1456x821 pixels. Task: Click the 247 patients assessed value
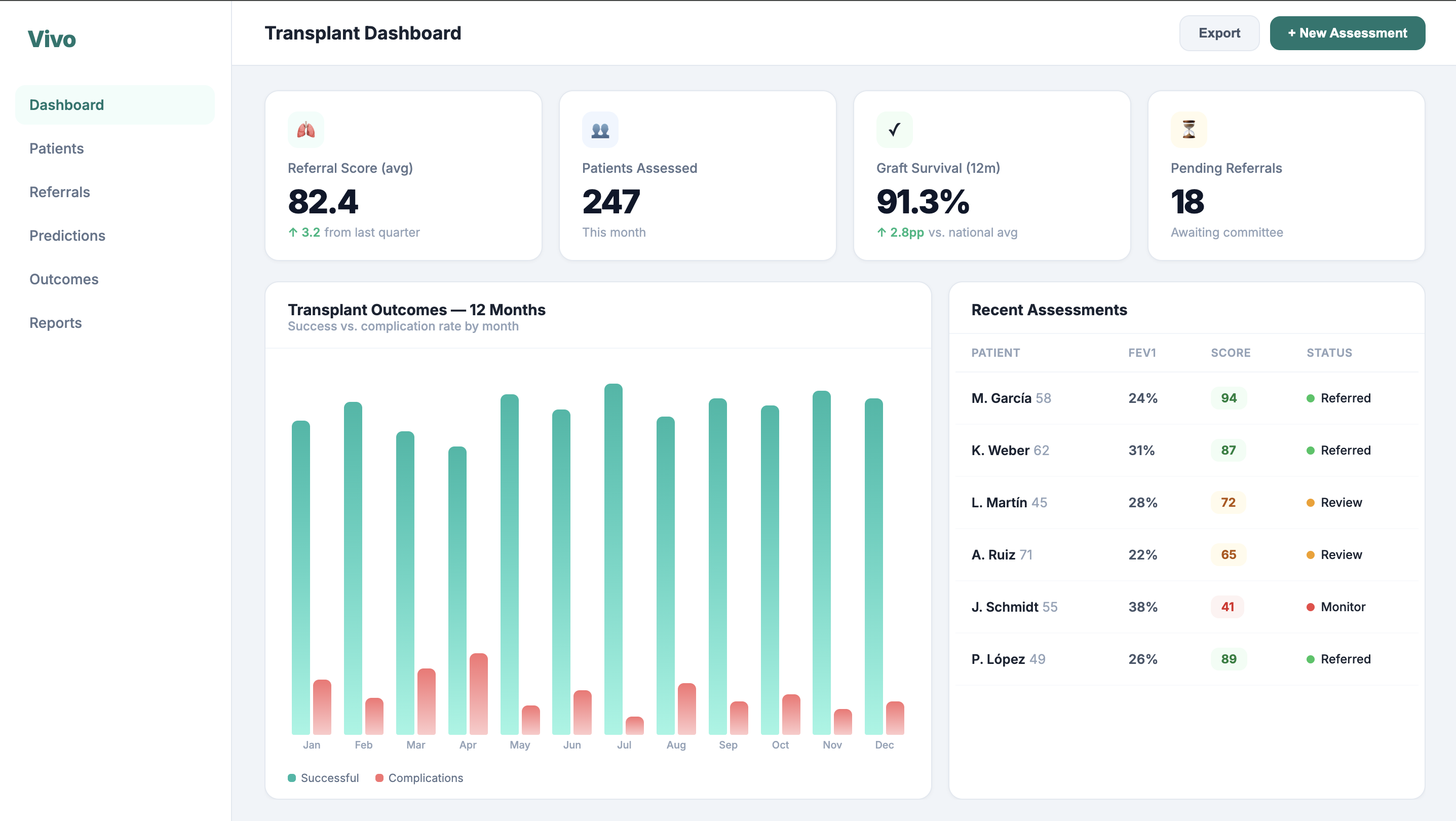click(x=611, y=202)
